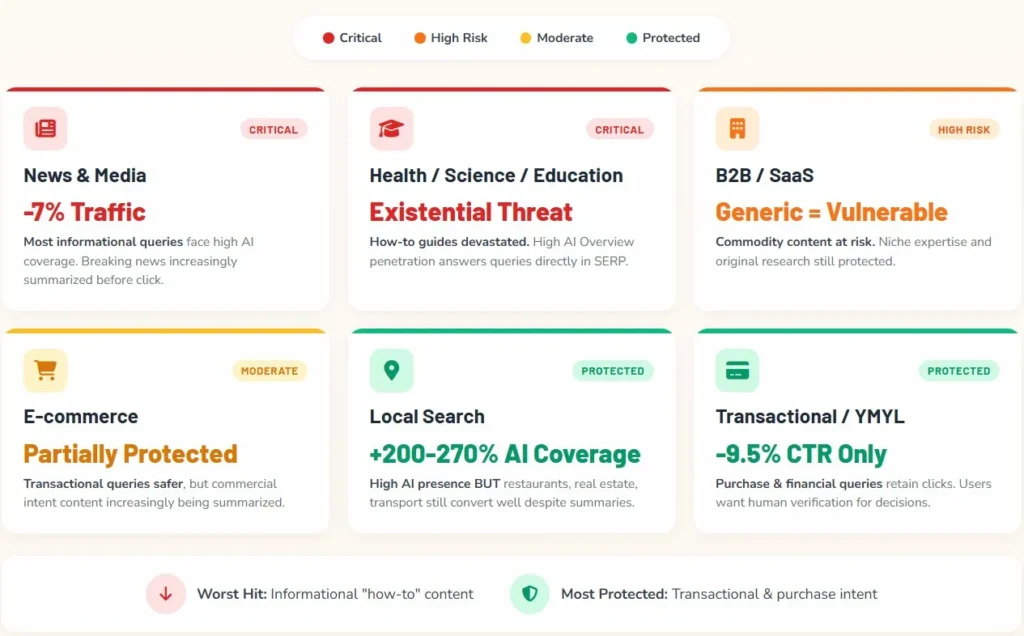Click the "-9.5% CTR Only" headline
The image size is (1024, 636).
point(801,454)
